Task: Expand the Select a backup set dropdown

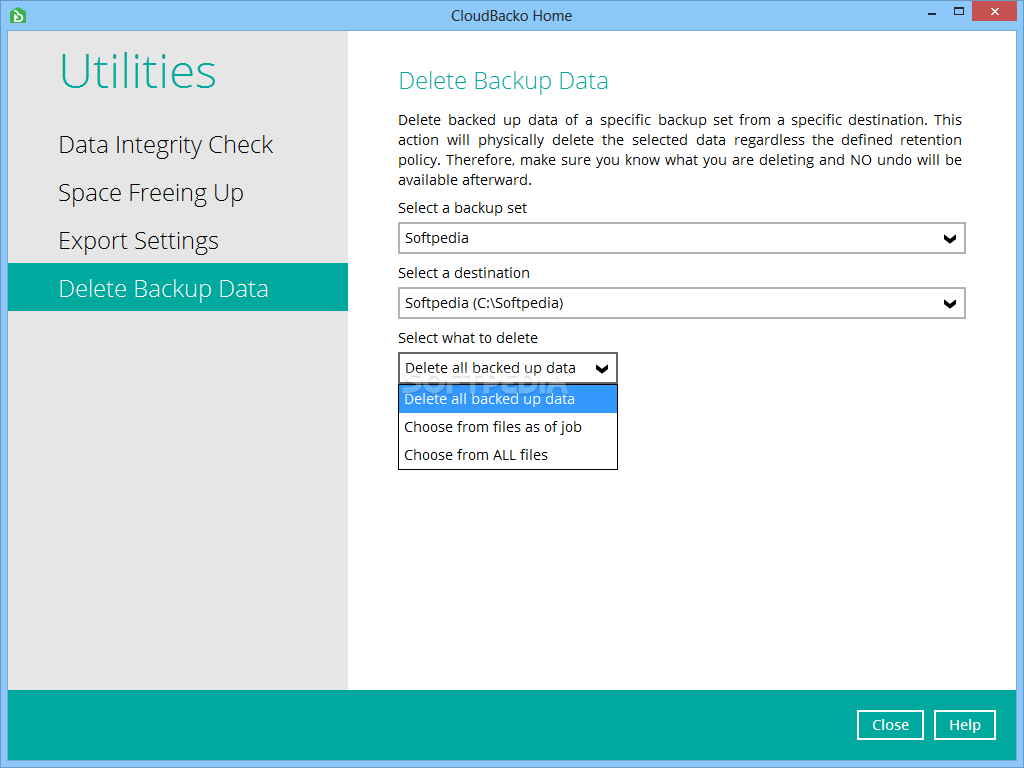Action: tap(681, 238)
